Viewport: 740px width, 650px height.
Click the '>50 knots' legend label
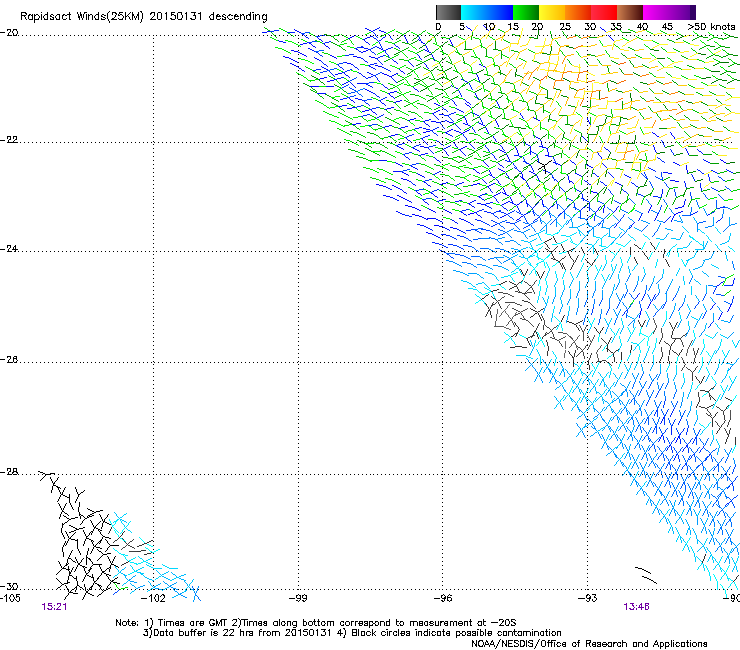pyautogui.click(x=711, y=27)
